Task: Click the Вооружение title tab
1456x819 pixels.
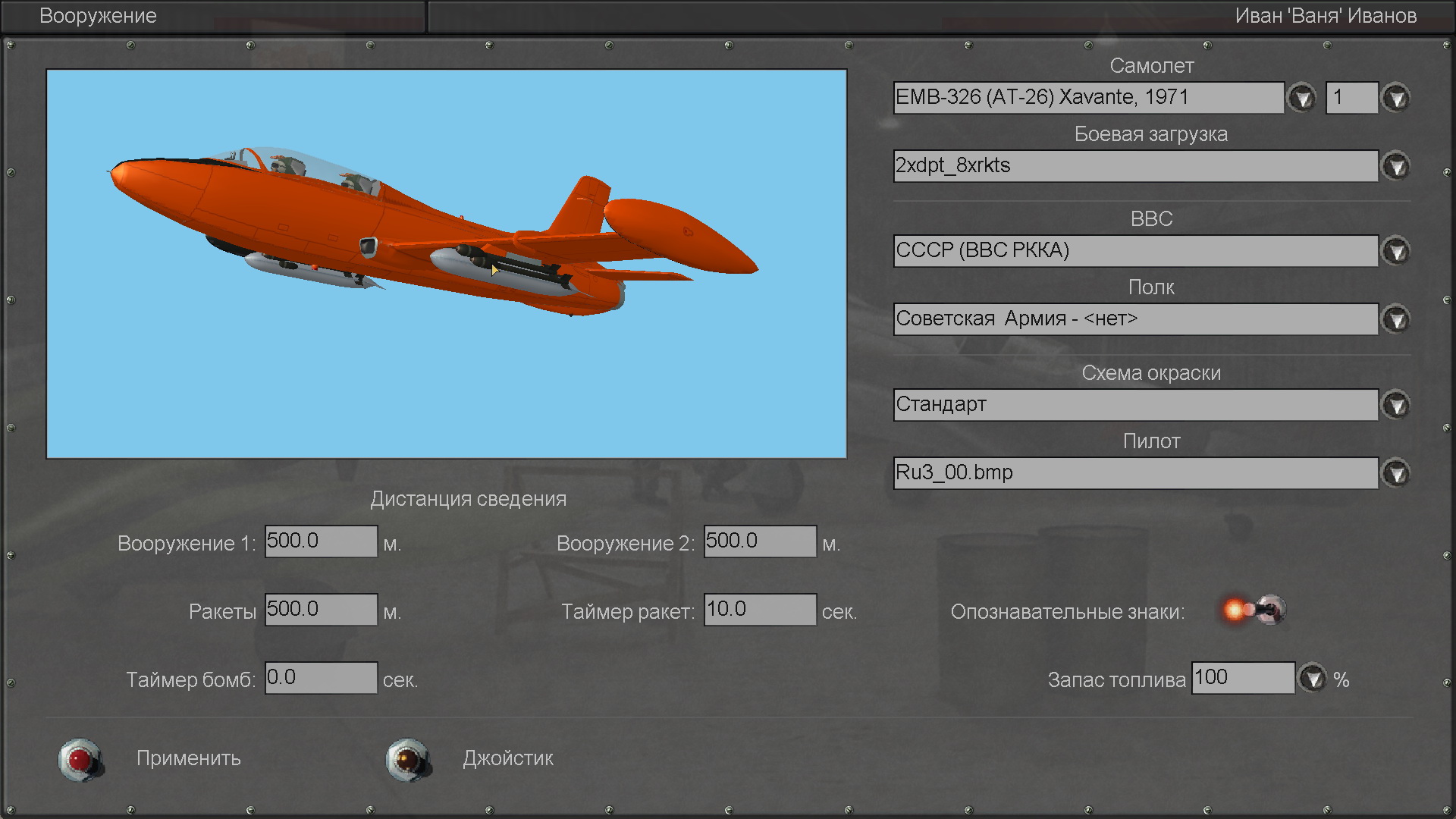Action: pos(98,16)
